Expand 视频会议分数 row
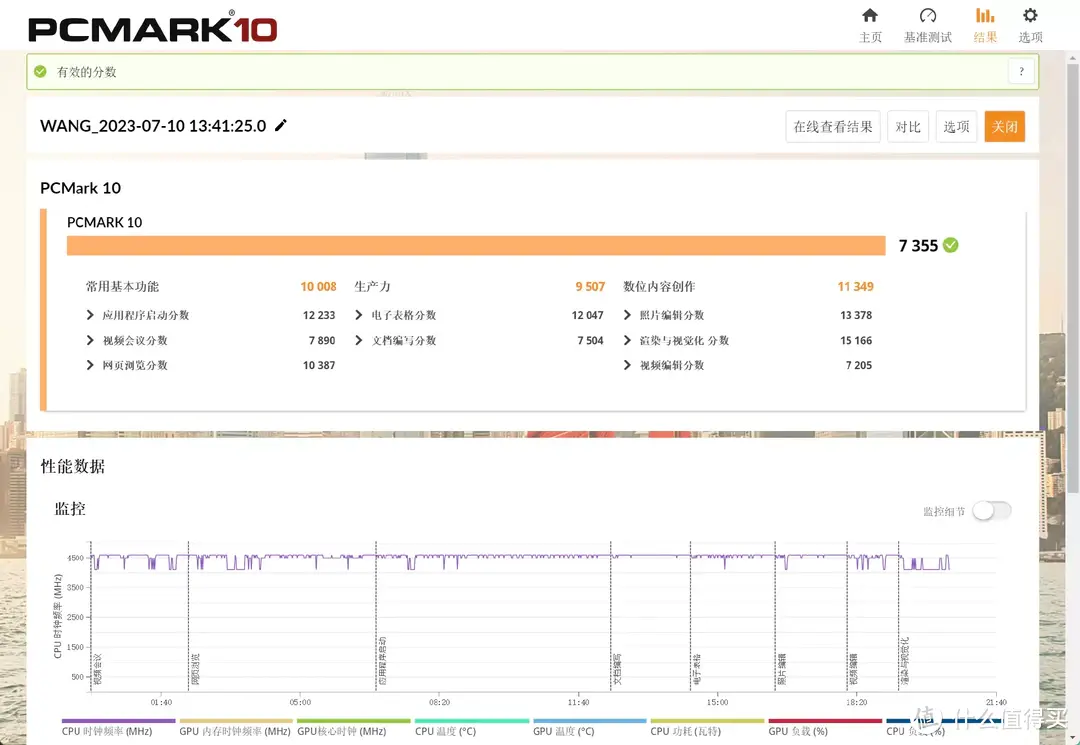Image resolution: width=1080 pixels, height=745 pixels. (90, 340)
